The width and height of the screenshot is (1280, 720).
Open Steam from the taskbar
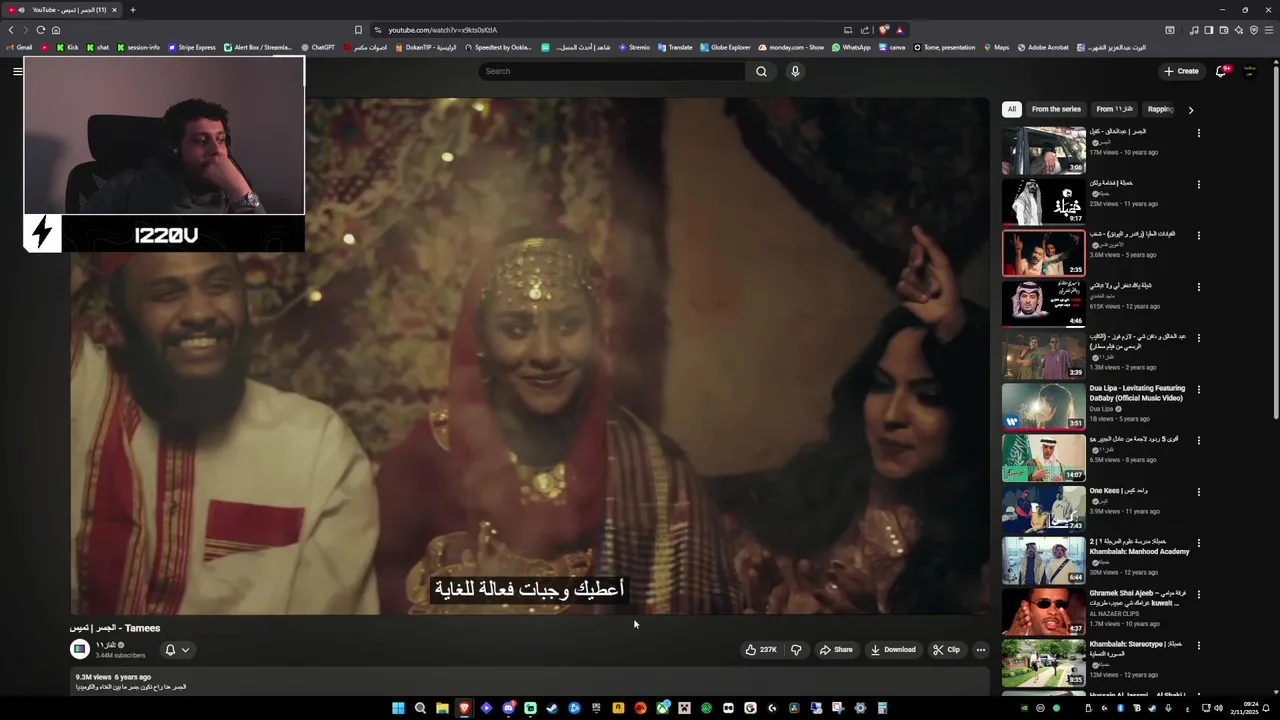click(552, 708)
